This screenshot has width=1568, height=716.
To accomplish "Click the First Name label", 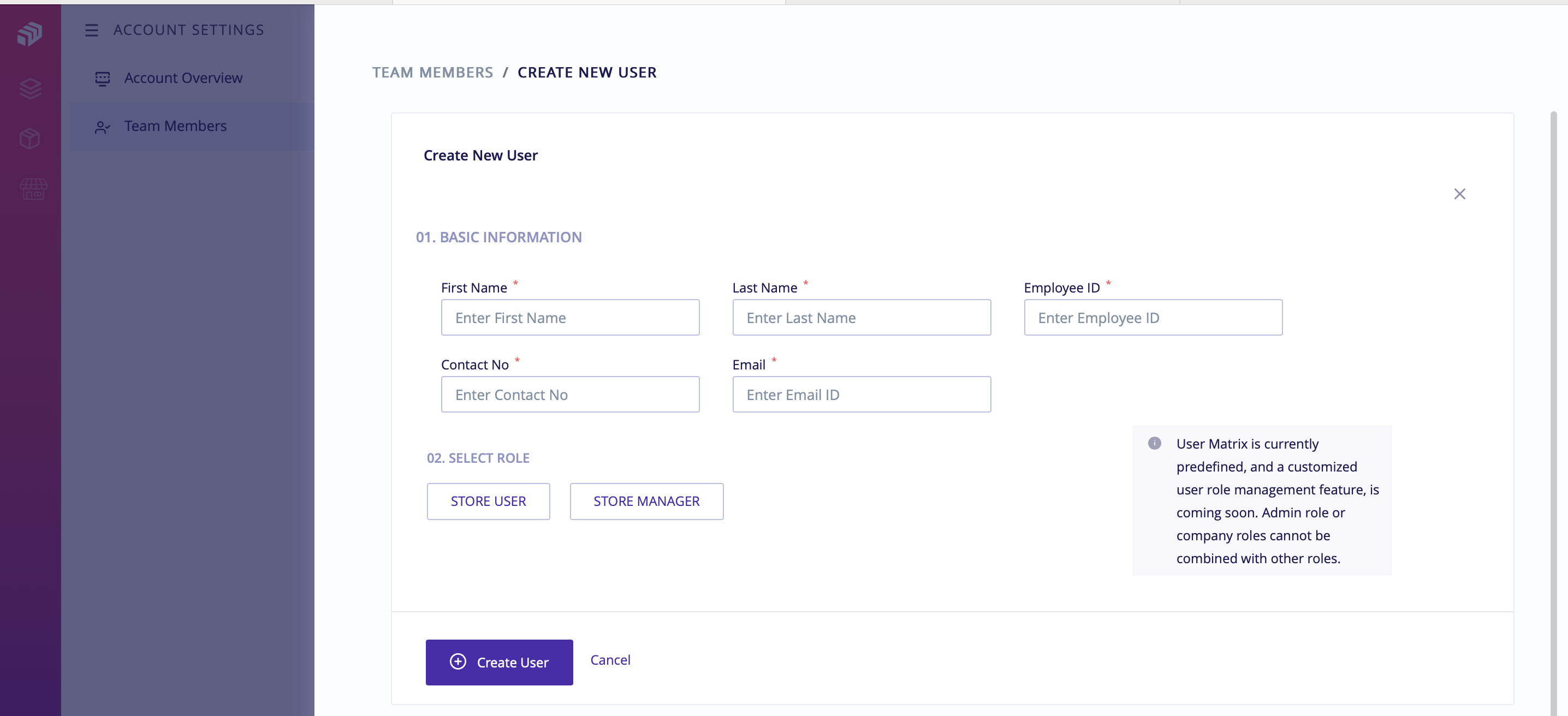I will [x=473, y=288].
